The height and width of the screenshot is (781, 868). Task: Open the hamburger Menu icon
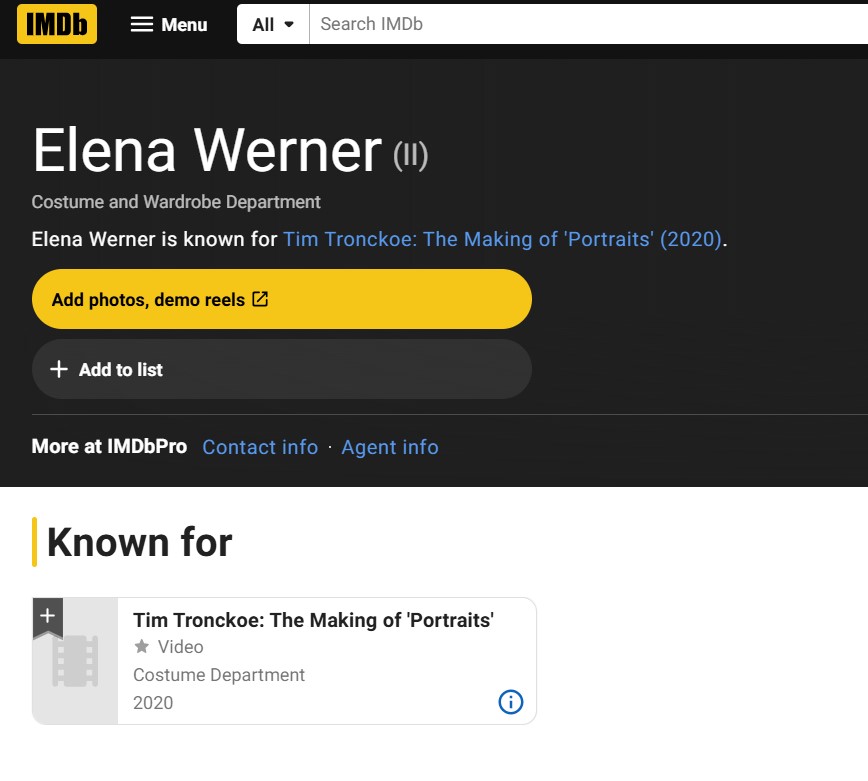click(x=142, y=24)
